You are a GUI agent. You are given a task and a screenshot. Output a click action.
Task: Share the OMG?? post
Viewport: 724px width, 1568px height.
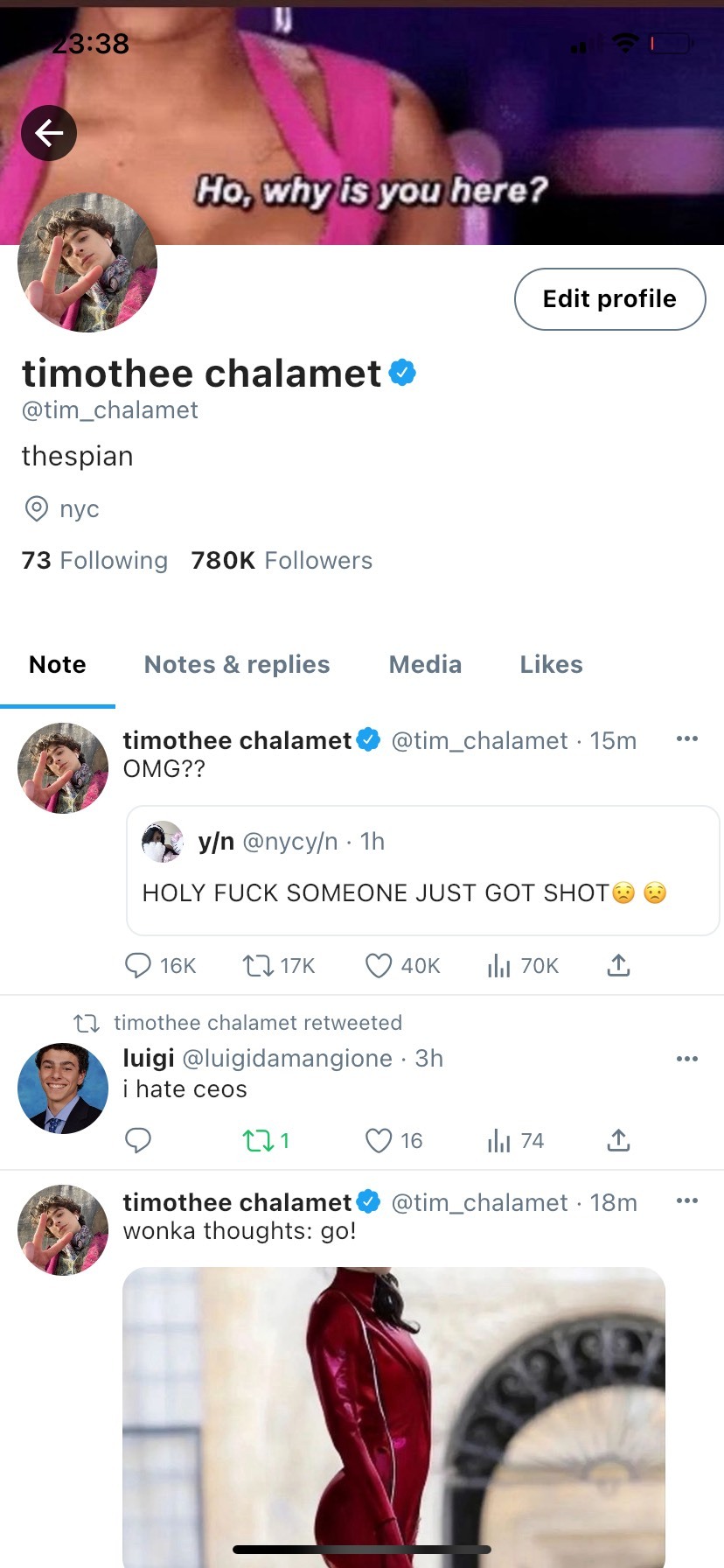tap(618, 965)
